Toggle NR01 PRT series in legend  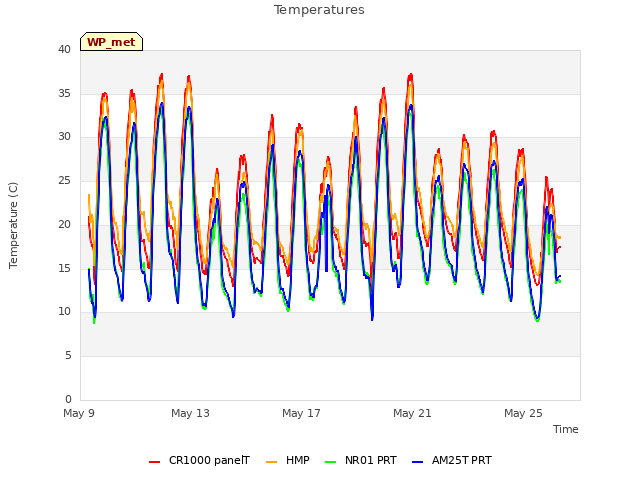point(361,460)
